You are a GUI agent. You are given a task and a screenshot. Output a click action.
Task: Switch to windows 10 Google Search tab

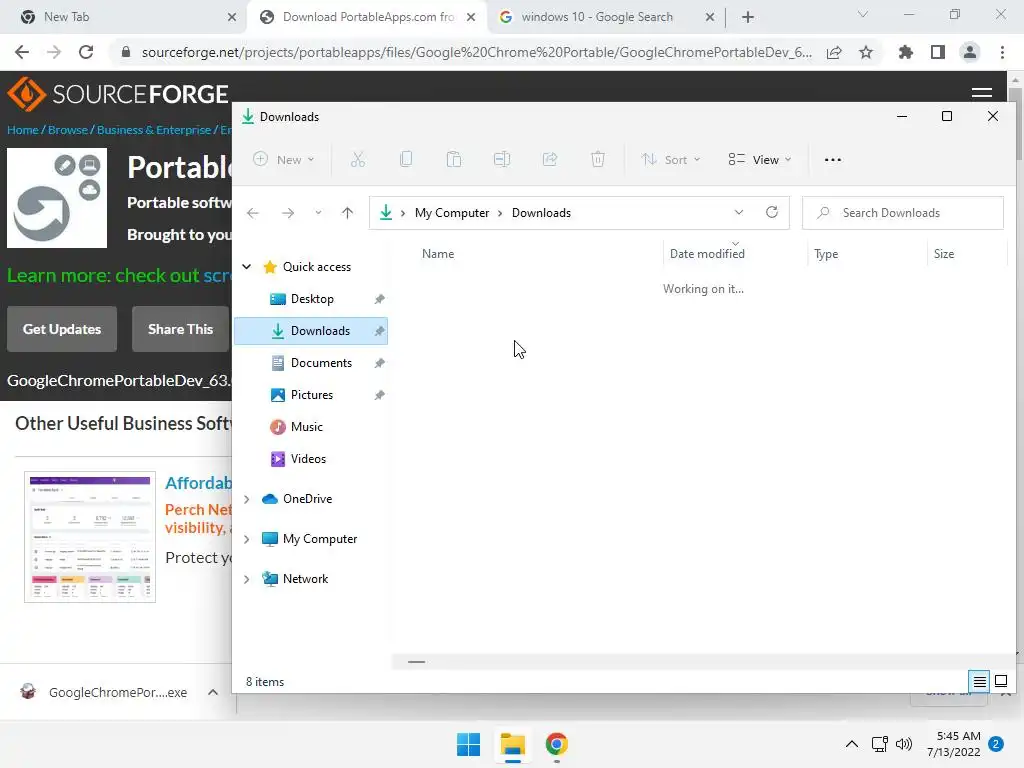tap(606, 17)
